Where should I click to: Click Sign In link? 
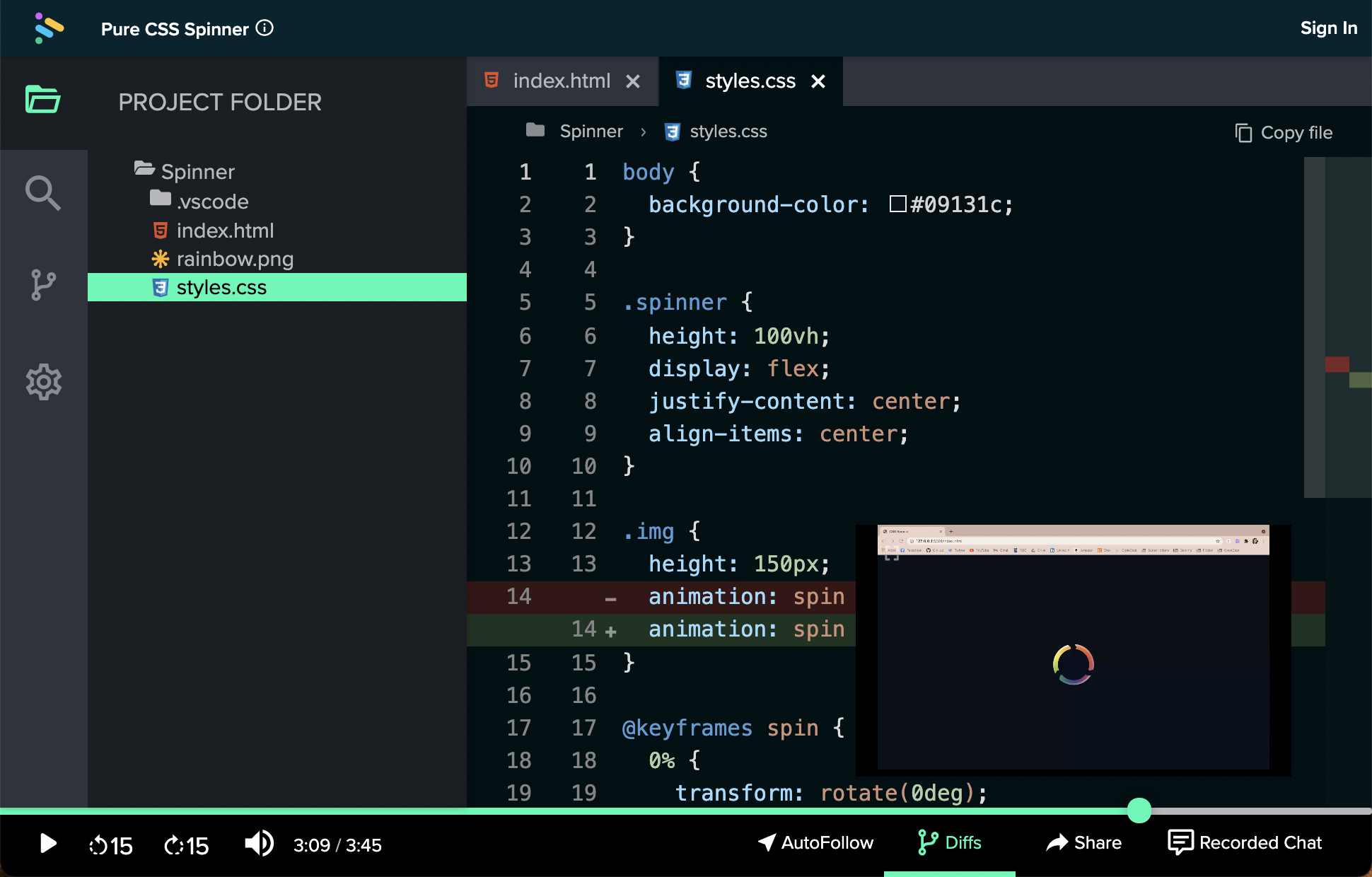pos(1328,28)
